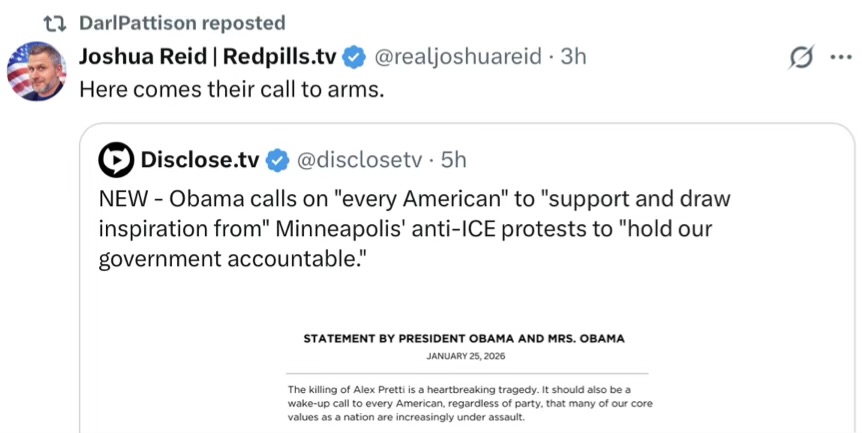
Task: Open the "DarlPattison reposted" link
Action: pos(182,22)
